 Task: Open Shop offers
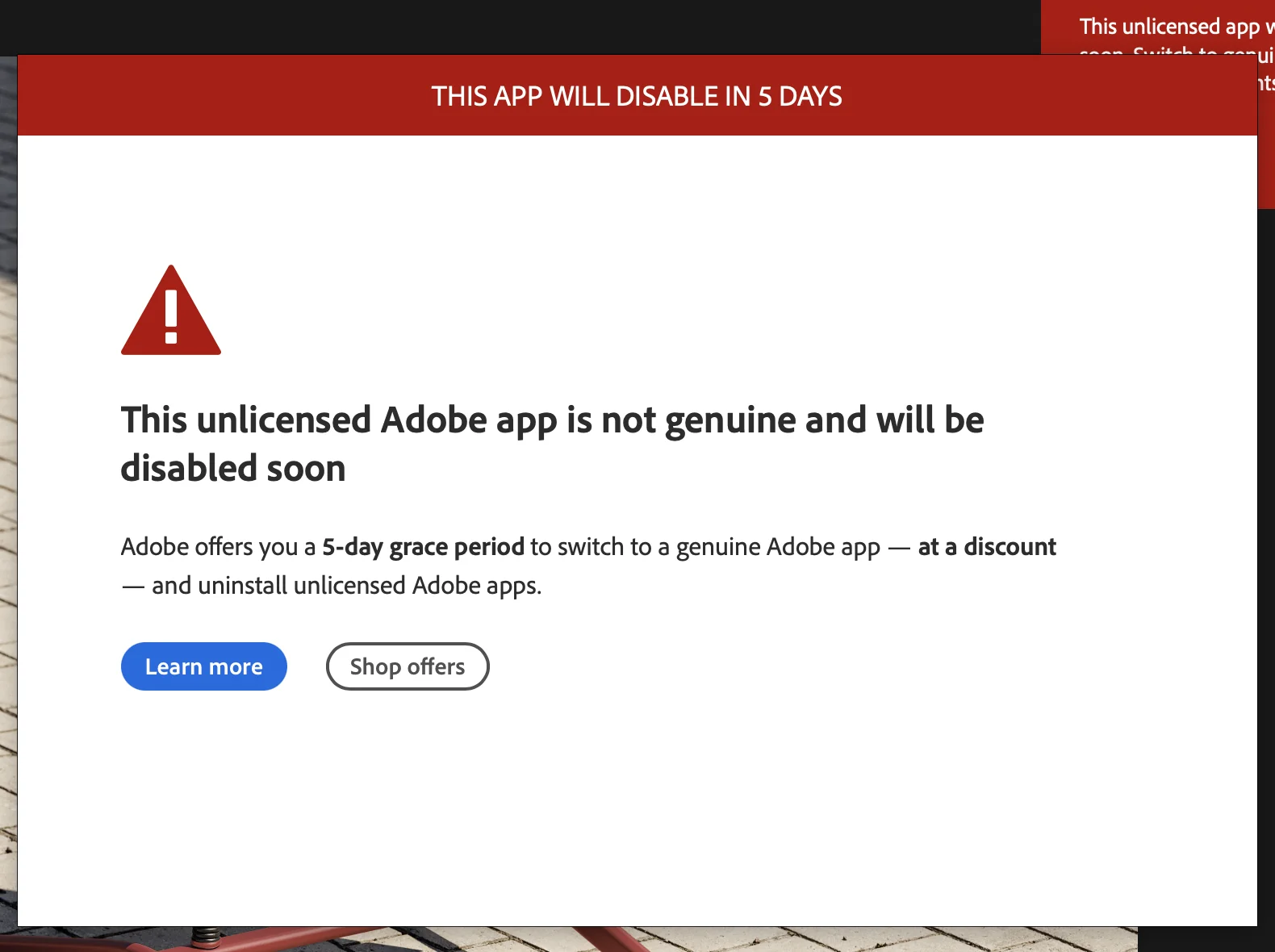(408, 666)
